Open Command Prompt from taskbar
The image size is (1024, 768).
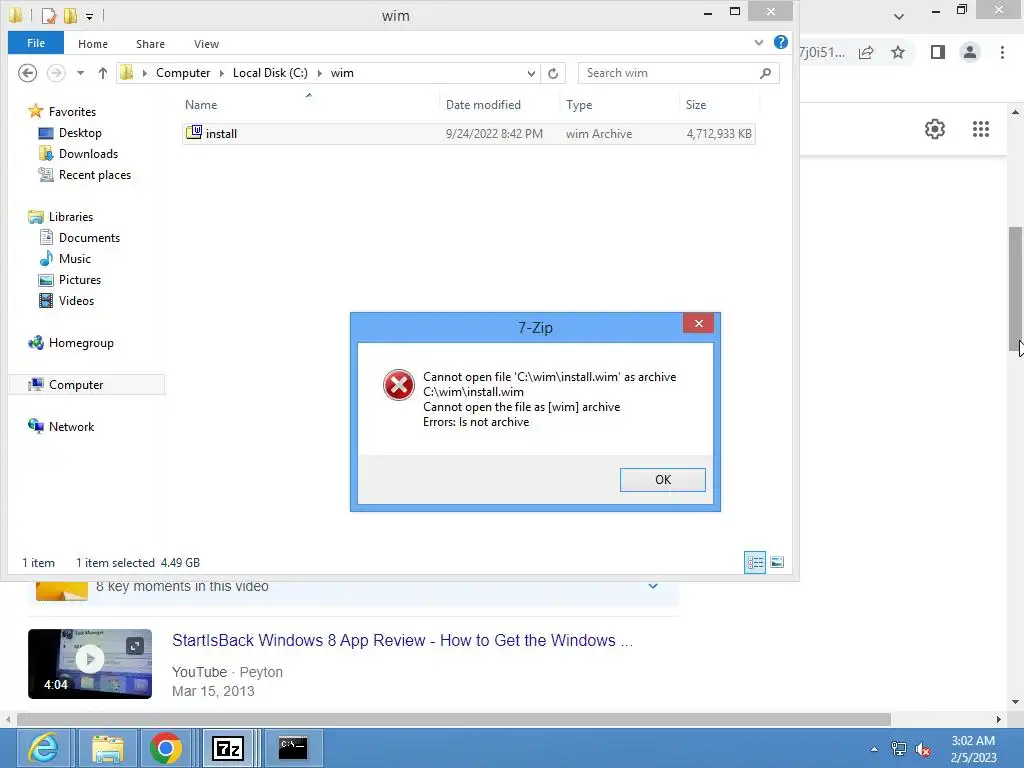click(x=293, y=748)
